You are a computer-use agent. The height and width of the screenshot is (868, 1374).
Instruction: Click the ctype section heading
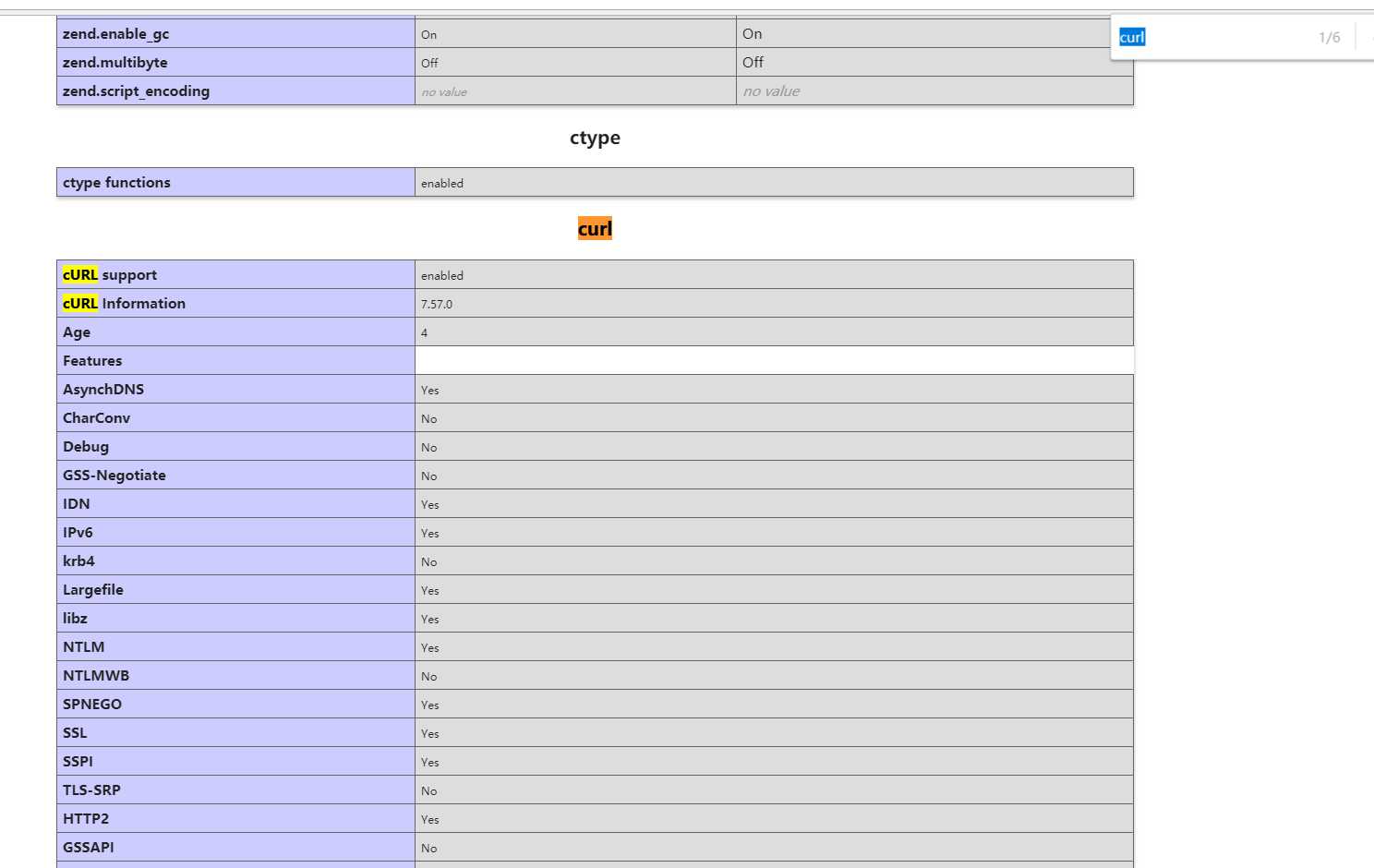click(595, 138)
